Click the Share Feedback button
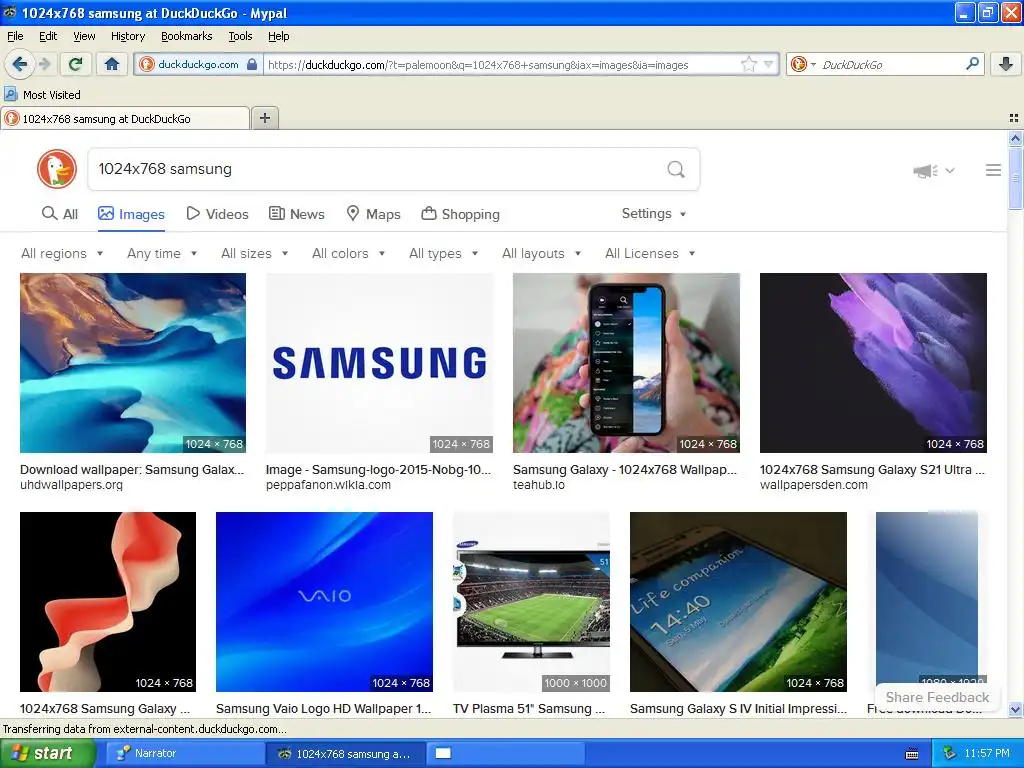 (x=937, y=697)
